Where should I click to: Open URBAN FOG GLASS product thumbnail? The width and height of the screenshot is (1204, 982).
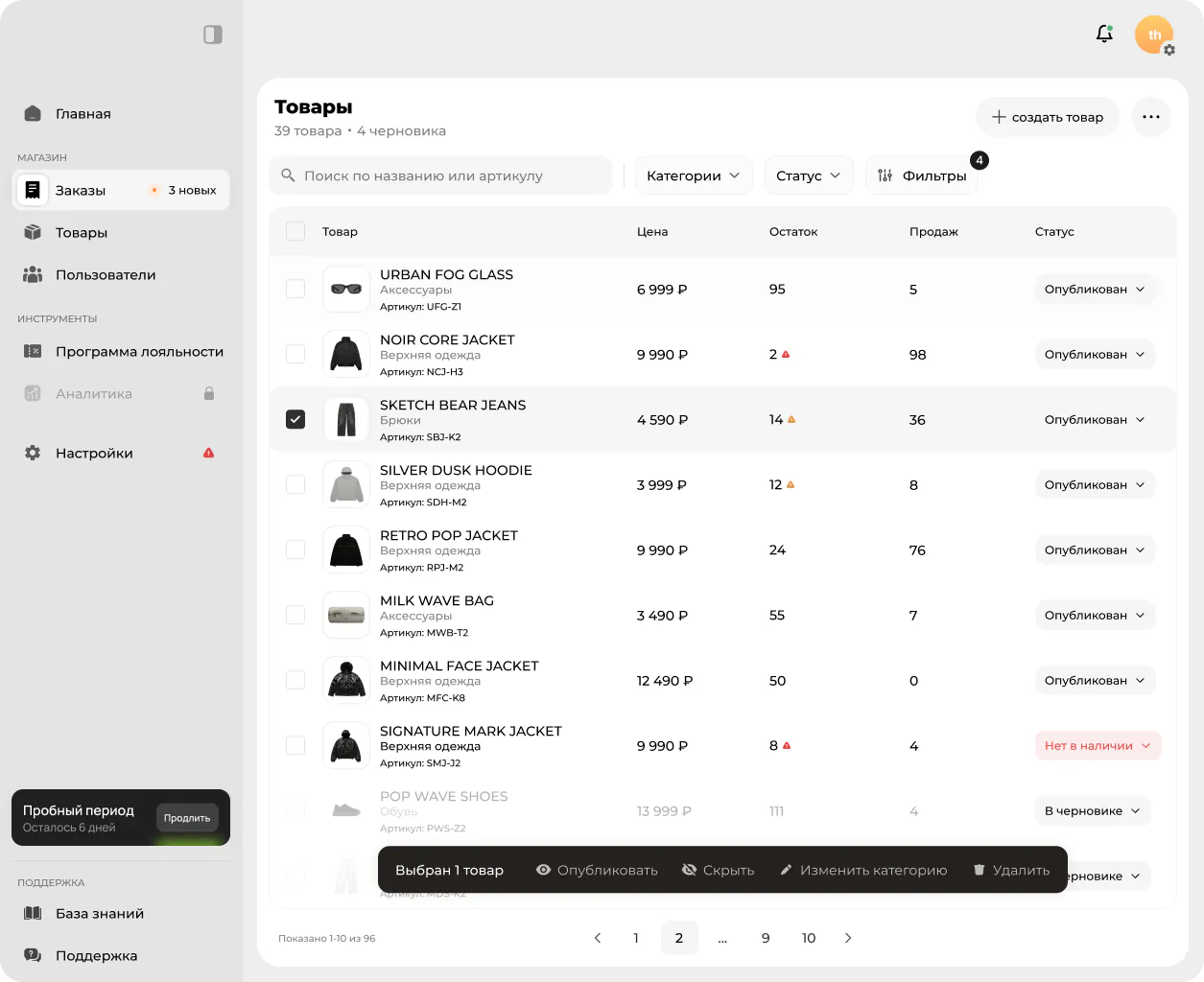tap(346, 289)
